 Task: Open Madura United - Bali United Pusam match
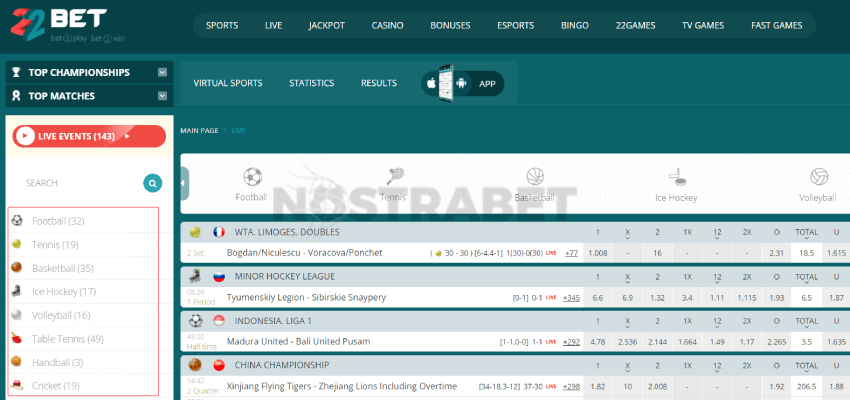(298, 341)
